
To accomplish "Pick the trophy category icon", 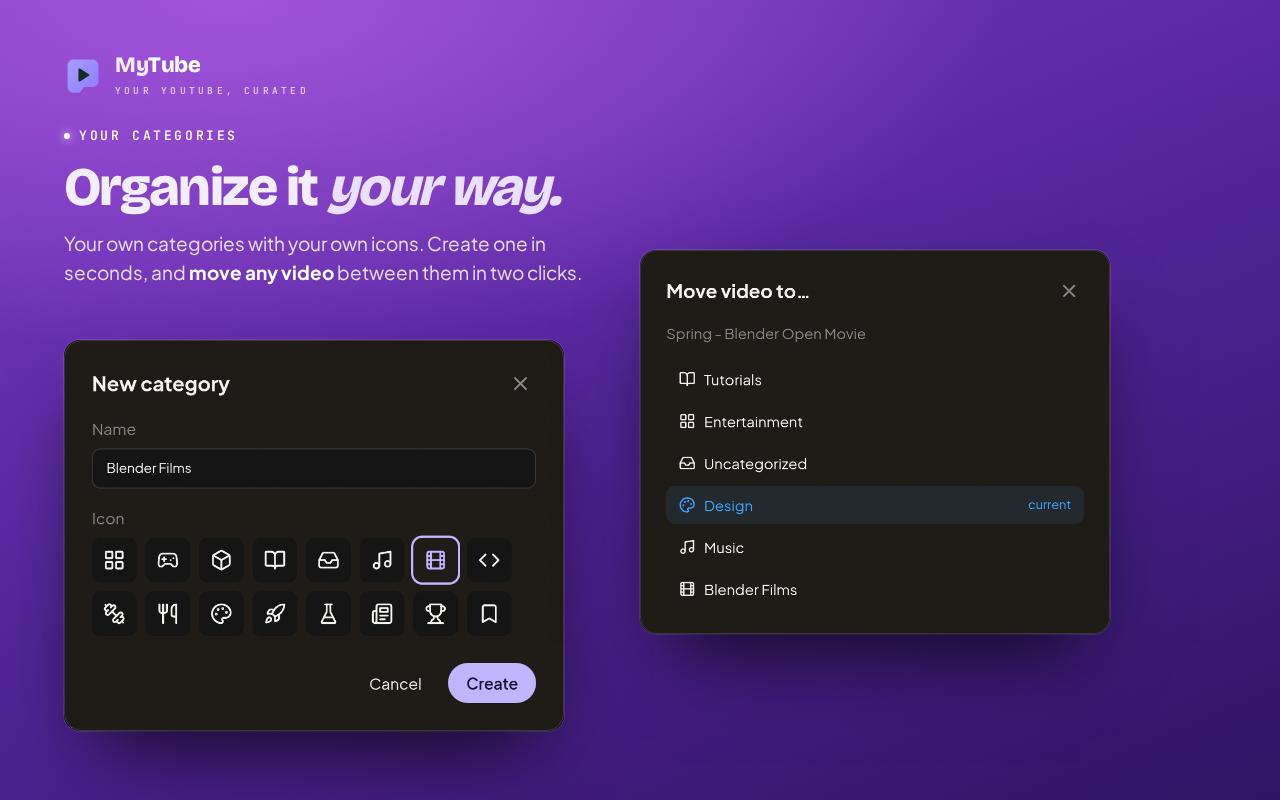I will pos(436,614).
